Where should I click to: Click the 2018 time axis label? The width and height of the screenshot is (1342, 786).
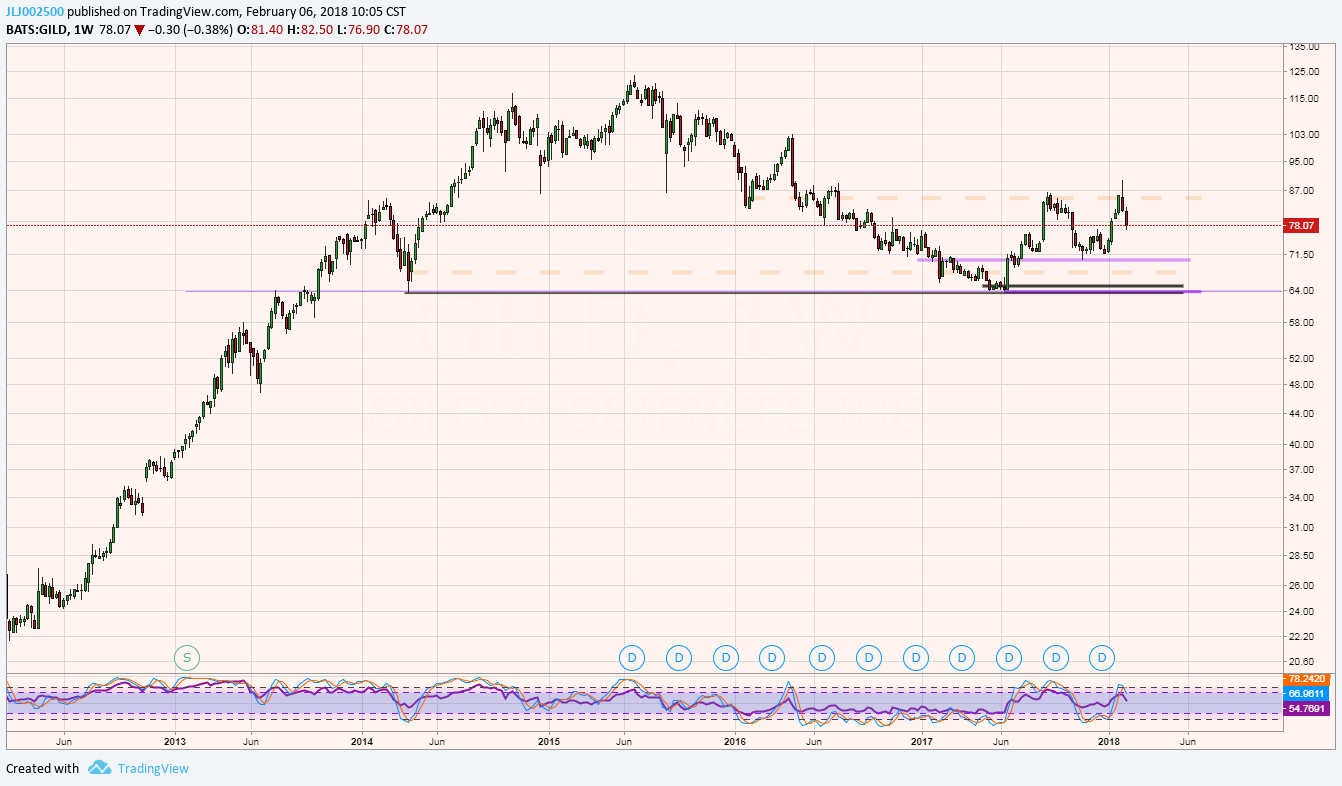tap(1108, 741)
